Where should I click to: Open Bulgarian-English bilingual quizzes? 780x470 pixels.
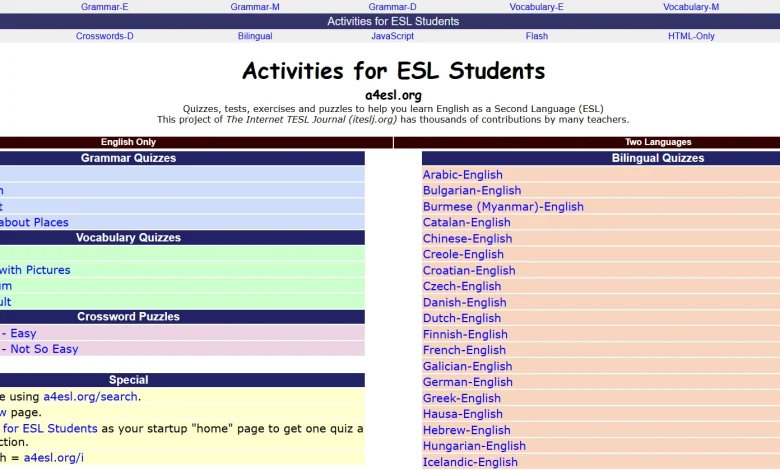[472, 190]
